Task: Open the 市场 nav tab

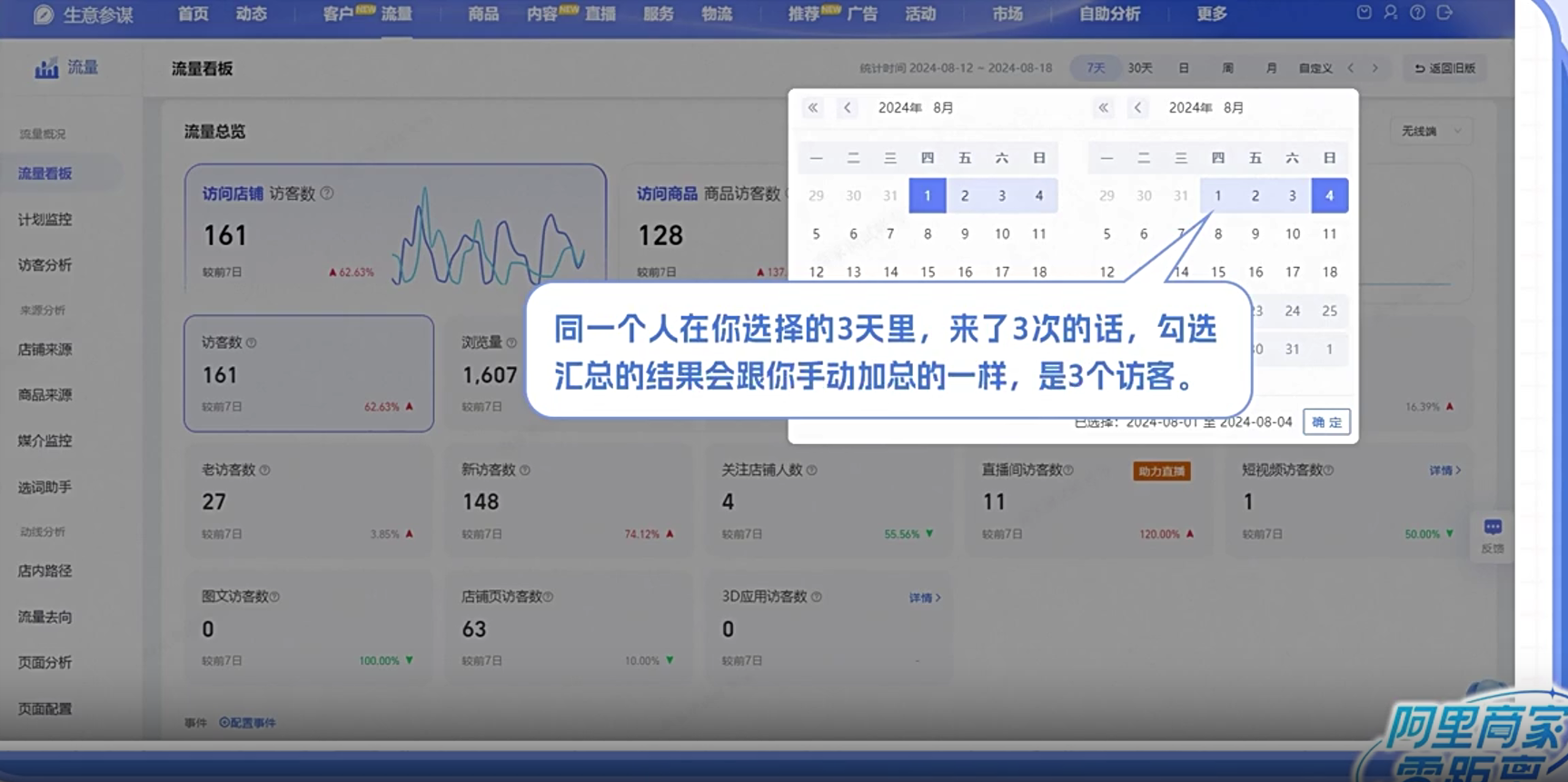Action: click(1007, 14)
